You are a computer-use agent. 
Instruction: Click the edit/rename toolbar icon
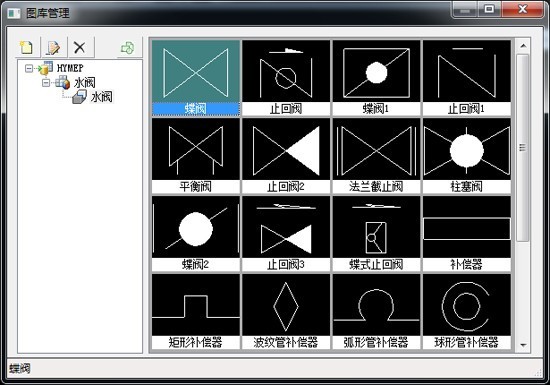[53, 47]
